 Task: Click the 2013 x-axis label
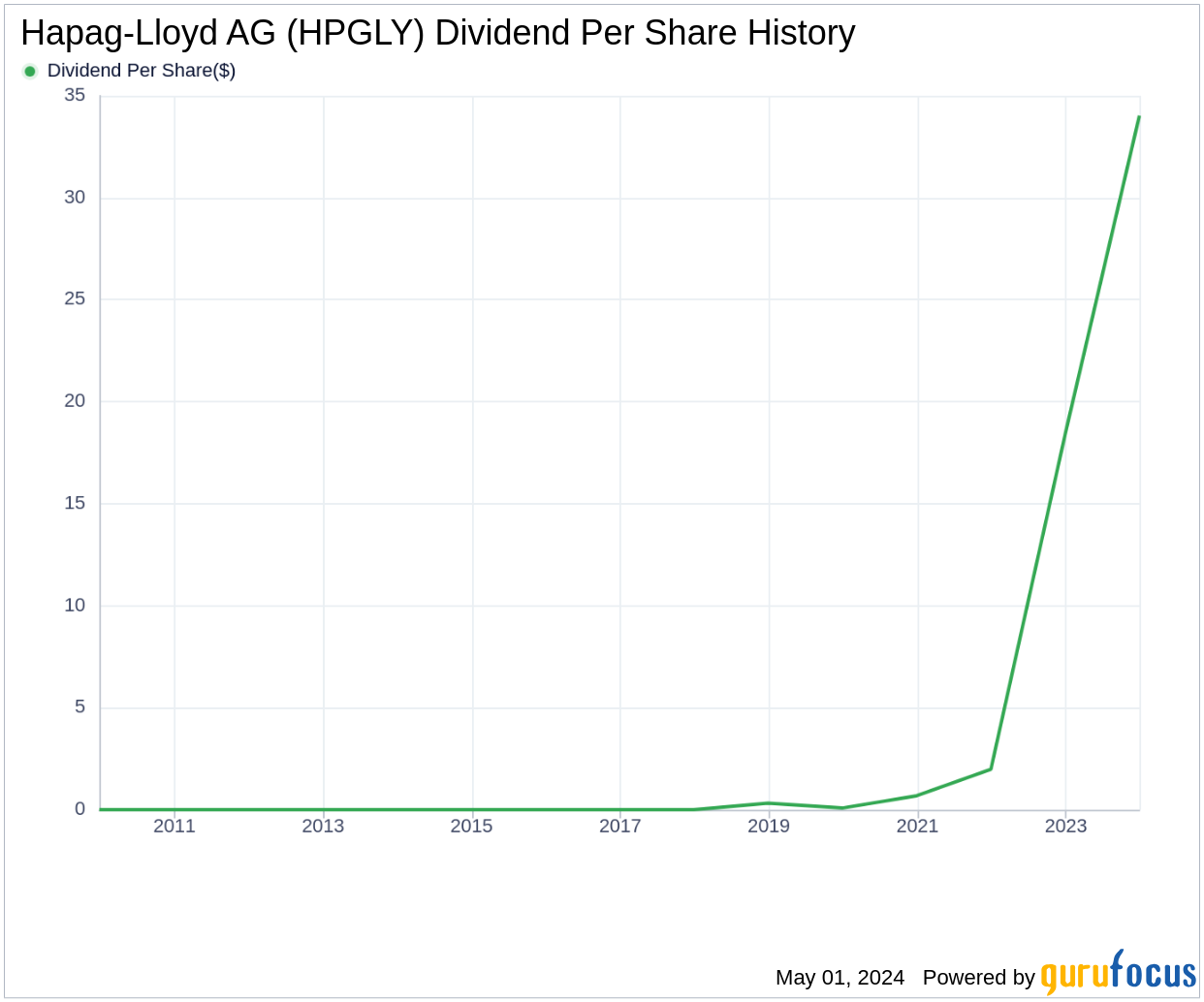pyautogui.click(x=323, y=826)
